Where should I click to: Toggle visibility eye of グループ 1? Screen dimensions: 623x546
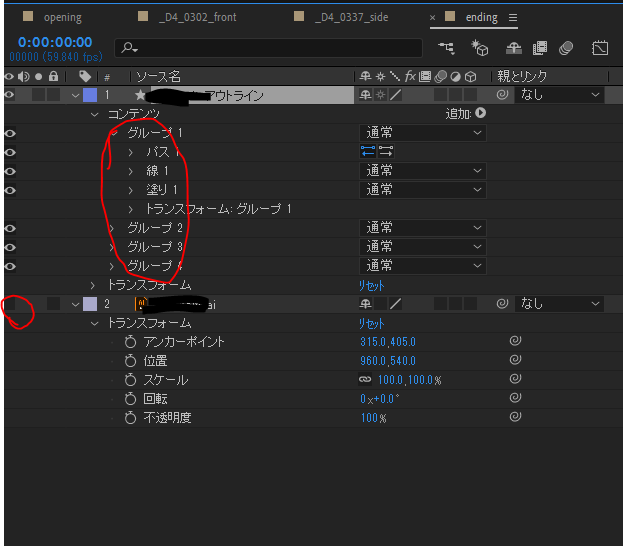point(10,134)
